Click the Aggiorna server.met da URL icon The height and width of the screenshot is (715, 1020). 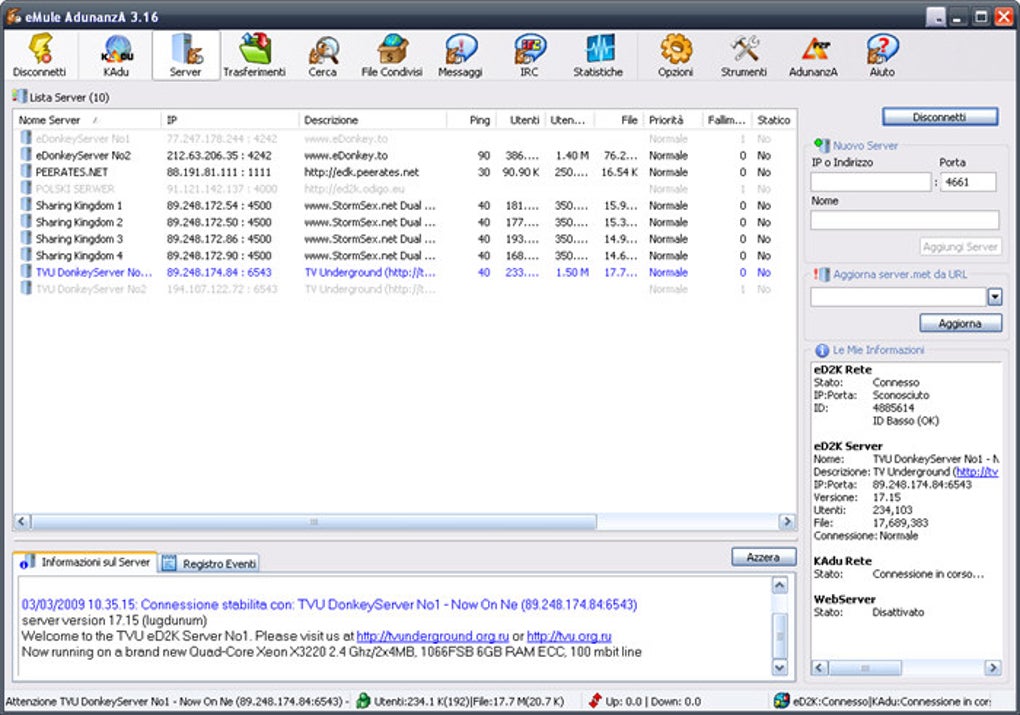pos(822,275)
